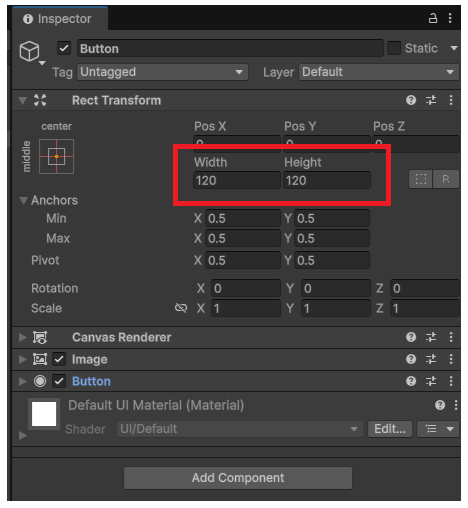Screen dimensions: 468x508
Task: Uncheck the Button GameObject active checkbox
Action: coord(64,48)
